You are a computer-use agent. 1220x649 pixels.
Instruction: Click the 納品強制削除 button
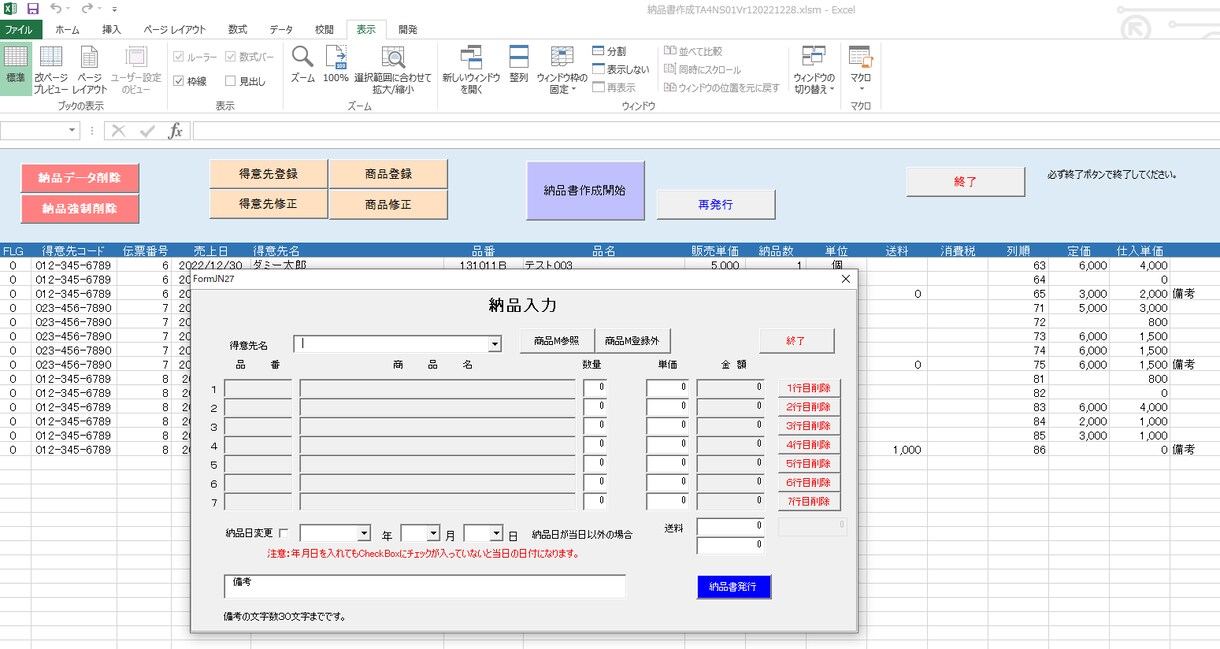click(x=80, y=209)
